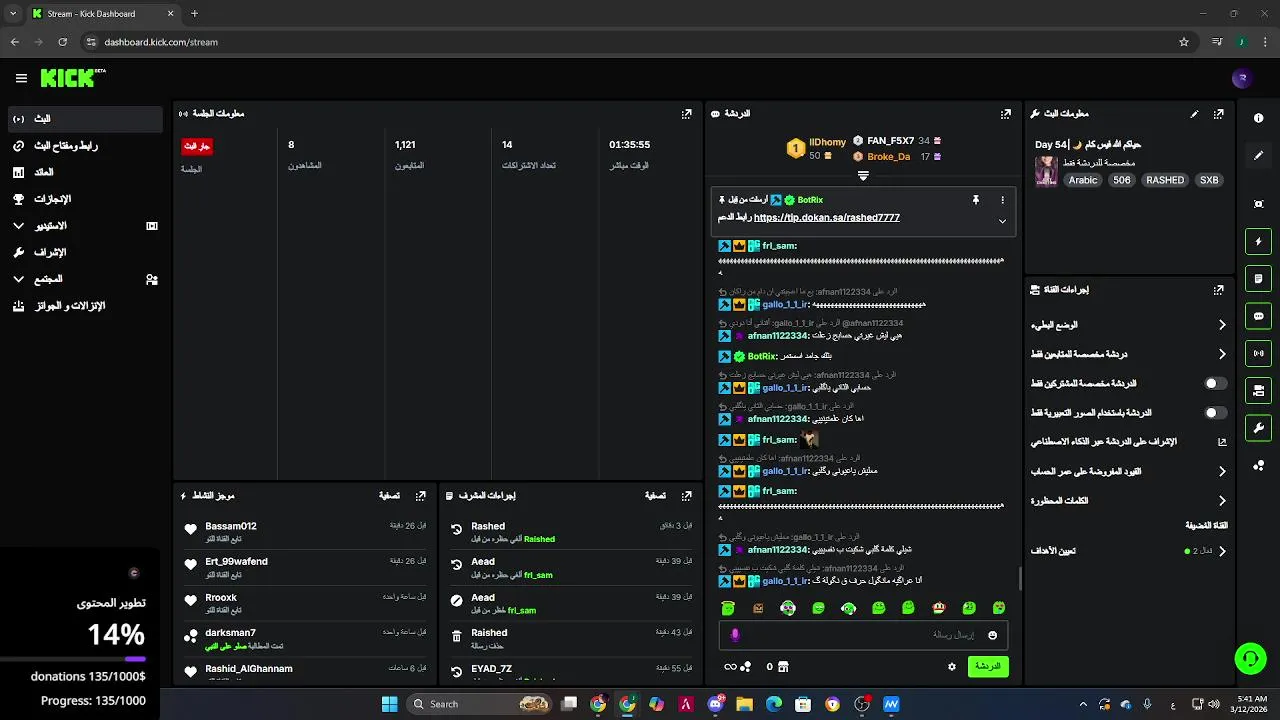Viewport: 1280px width, 720px height.
Task: Collapse the pinned message chevron
Action: [1002, 221]
